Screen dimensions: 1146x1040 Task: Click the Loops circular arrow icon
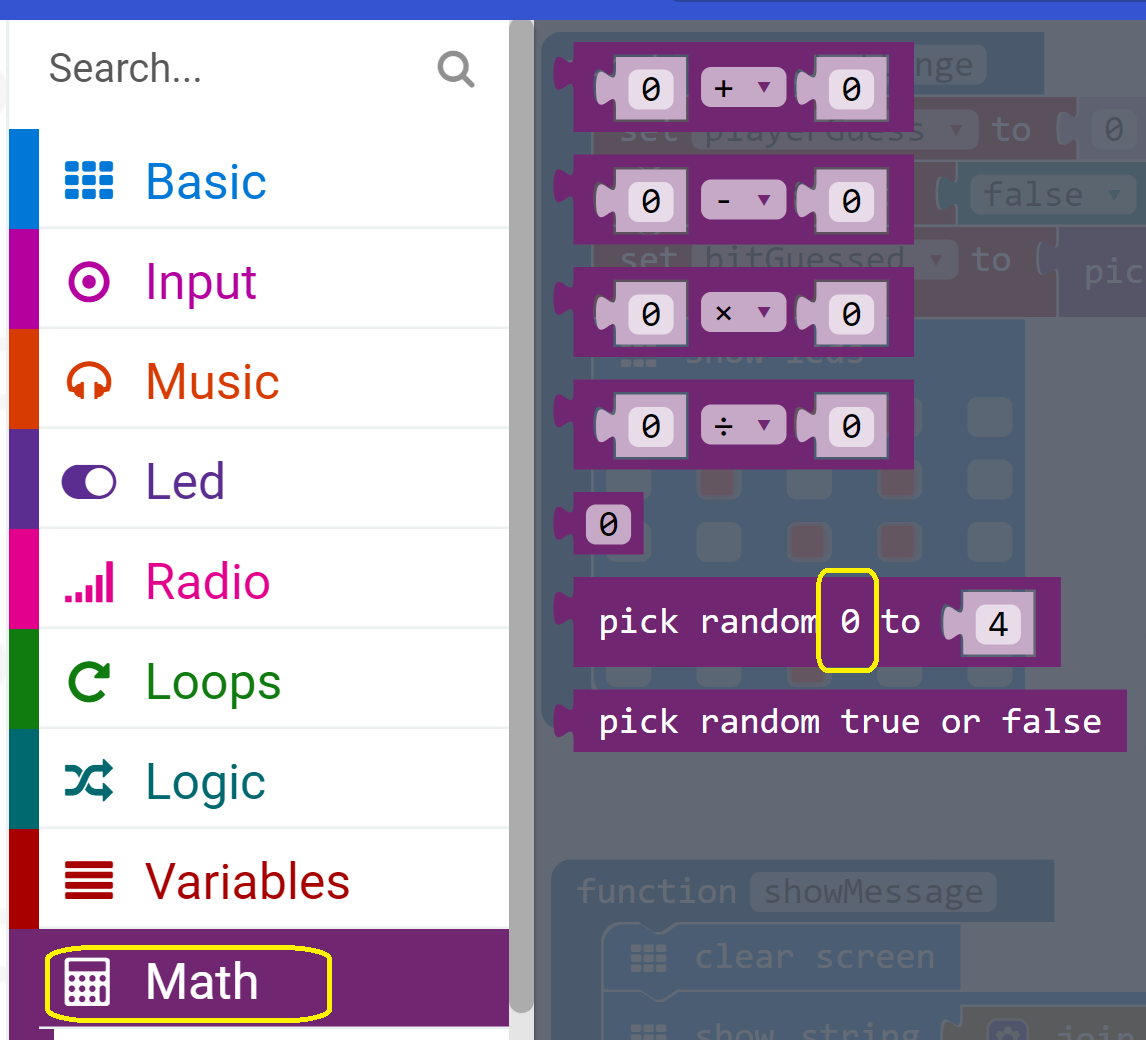tap(90, 681)
